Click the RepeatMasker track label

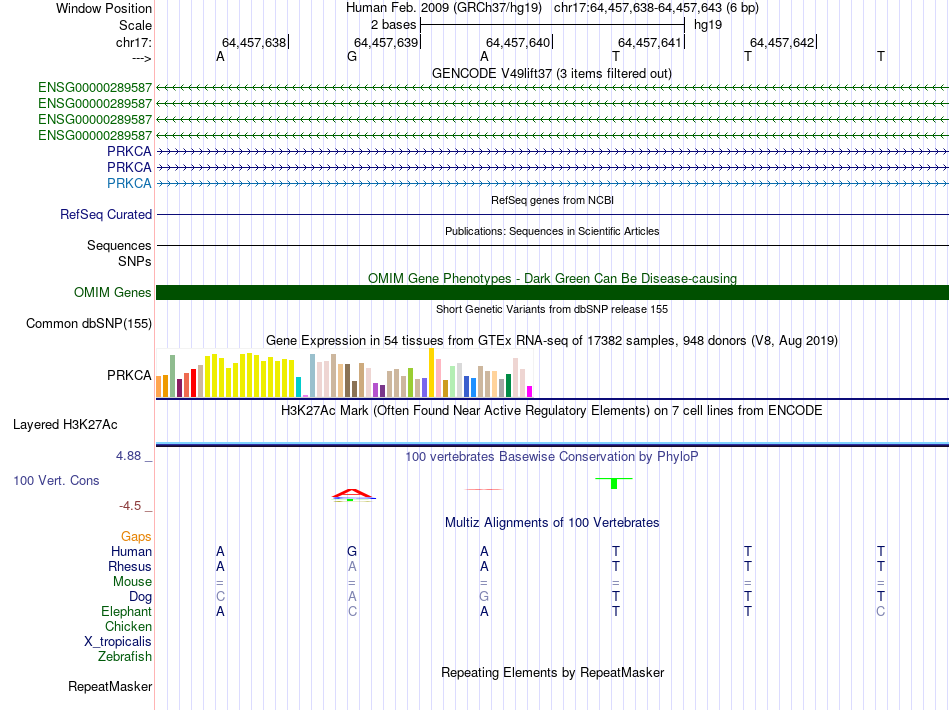(110, 686)
